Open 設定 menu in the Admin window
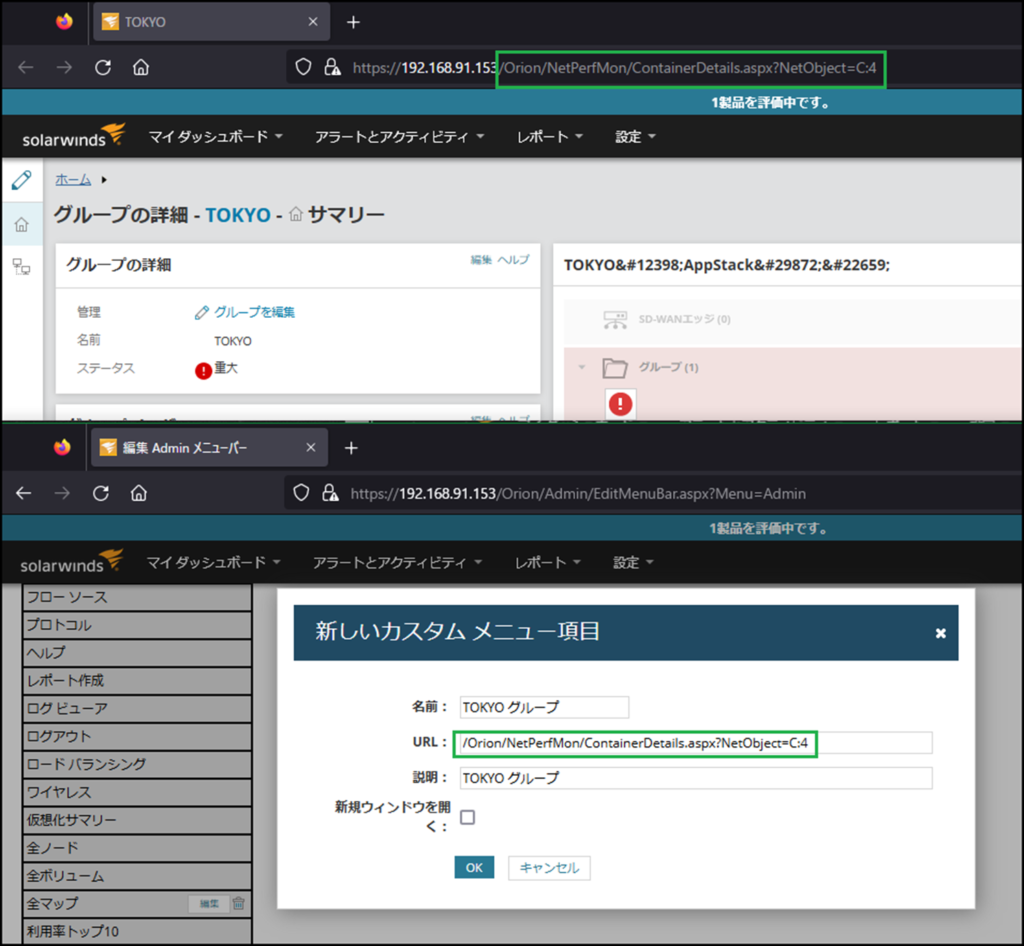 (633, 562)
